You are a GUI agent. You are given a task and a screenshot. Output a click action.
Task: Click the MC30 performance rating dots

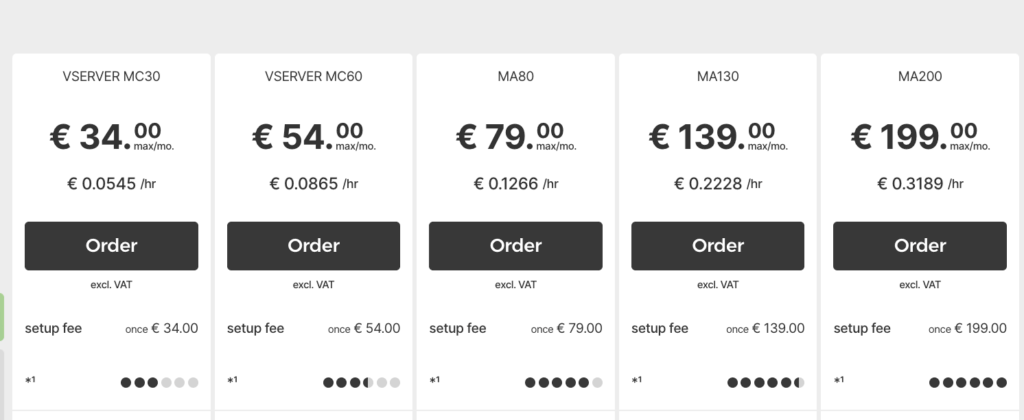160,382
